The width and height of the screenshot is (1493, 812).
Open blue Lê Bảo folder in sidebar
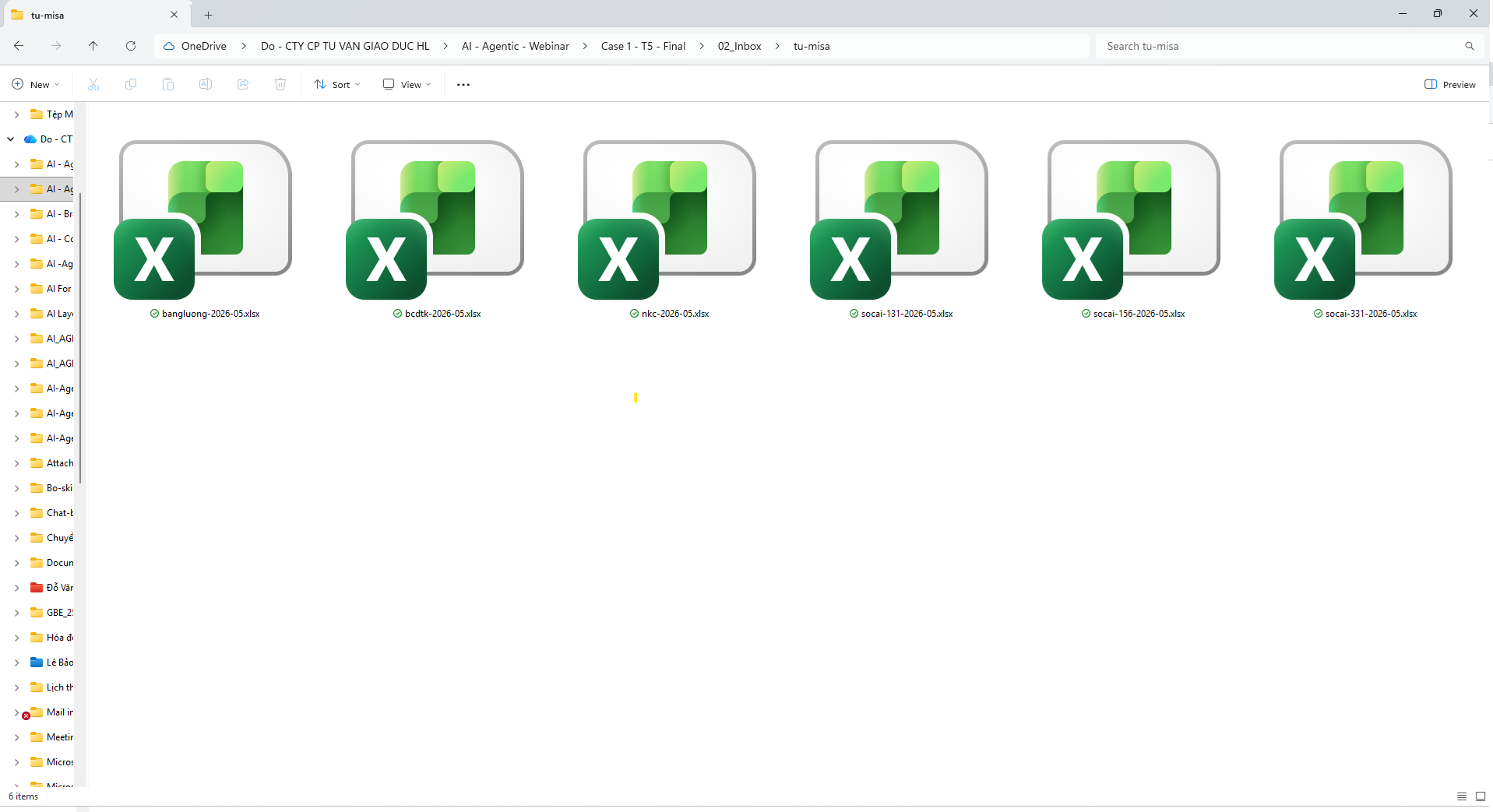(51, 663)
